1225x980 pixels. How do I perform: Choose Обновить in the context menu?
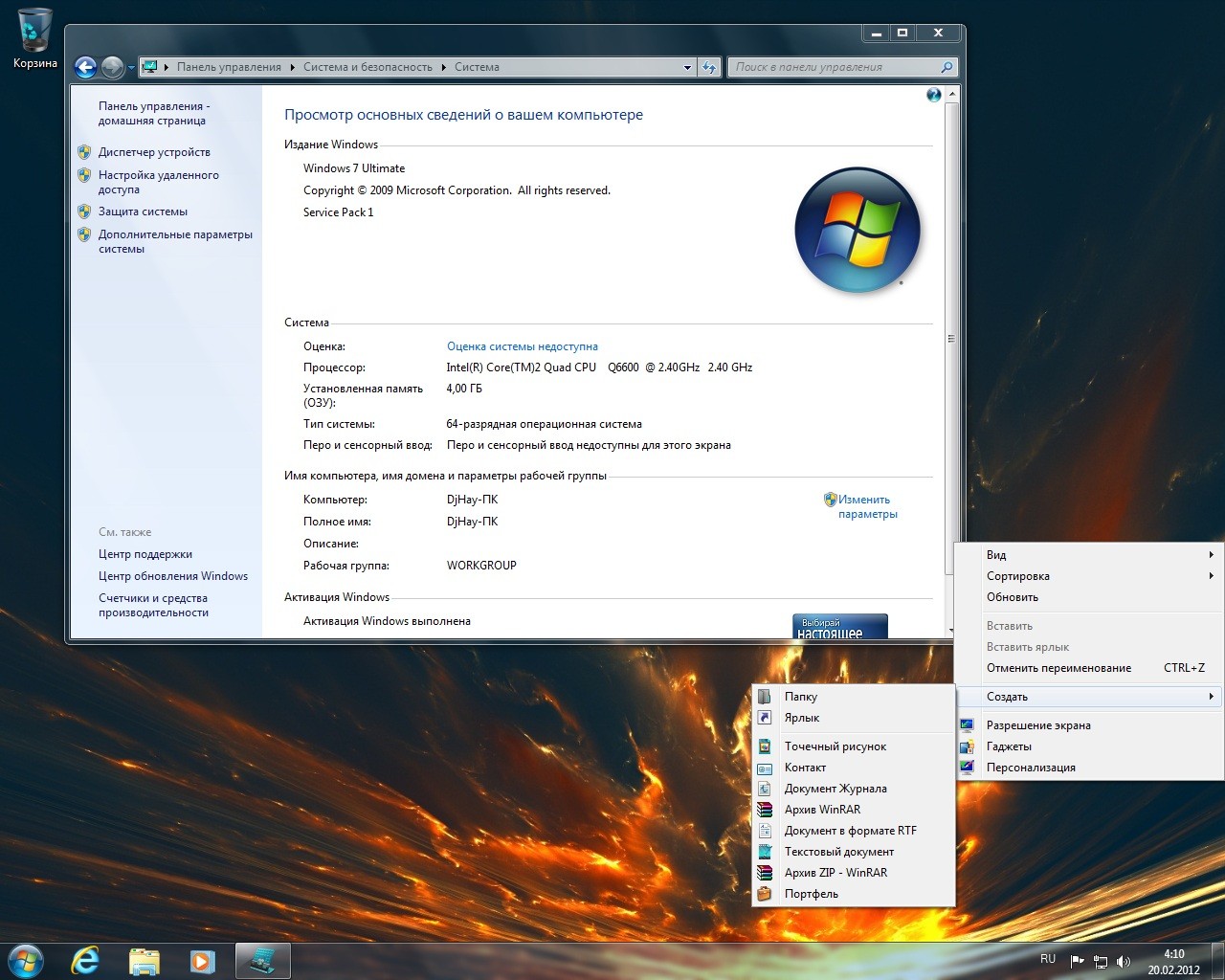(x=1089, y=597)
